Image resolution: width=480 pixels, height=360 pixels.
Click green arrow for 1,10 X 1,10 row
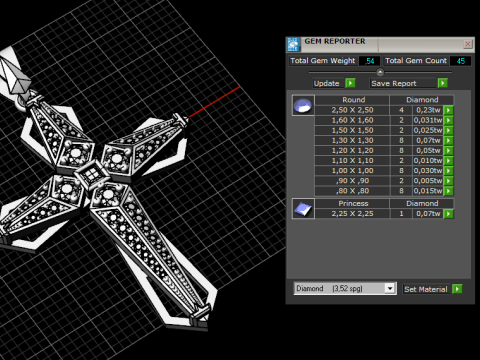click(x=449, y=161)
